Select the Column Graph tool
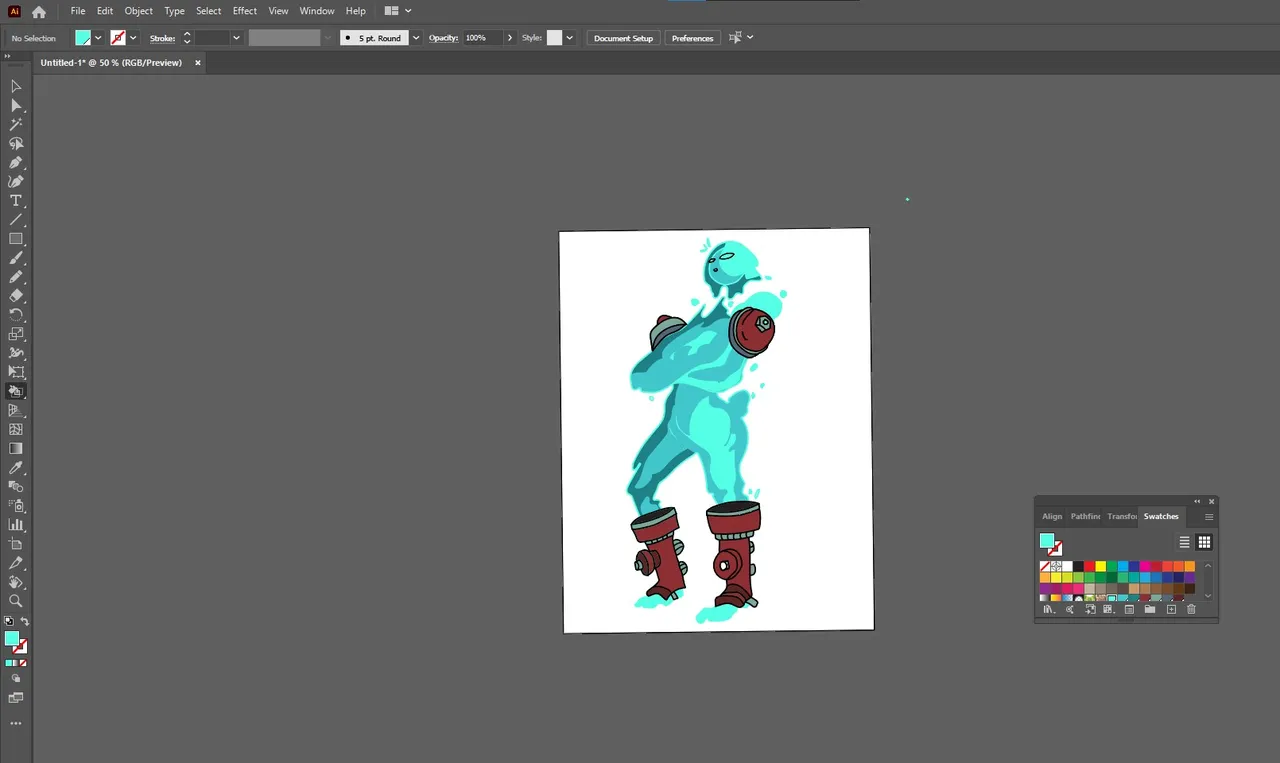Image resolution: width=1280 pixels, height=763 pixels. point(16,524)
